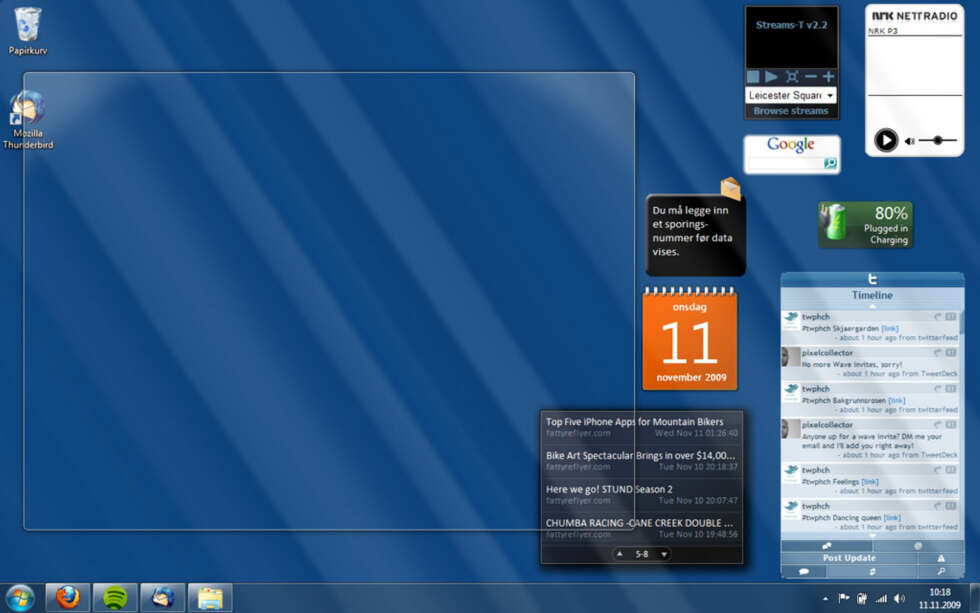Open headline Top Five iPhone Apps for Mountain Bikers
Screen dimensions: 980x613
[634, 422]
